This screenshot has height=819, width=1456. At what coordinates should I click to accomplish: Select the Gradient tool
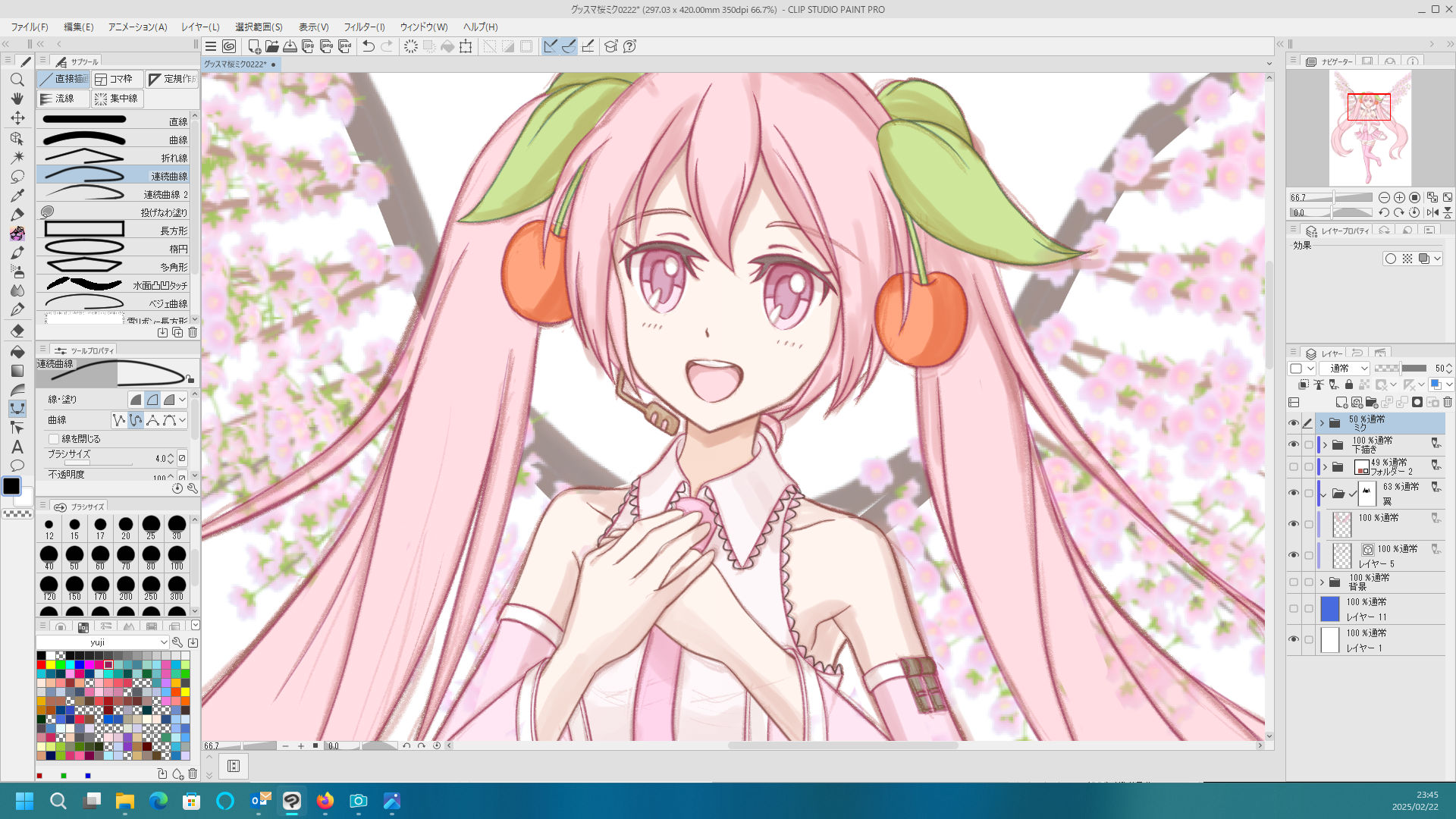pos(17,371)
